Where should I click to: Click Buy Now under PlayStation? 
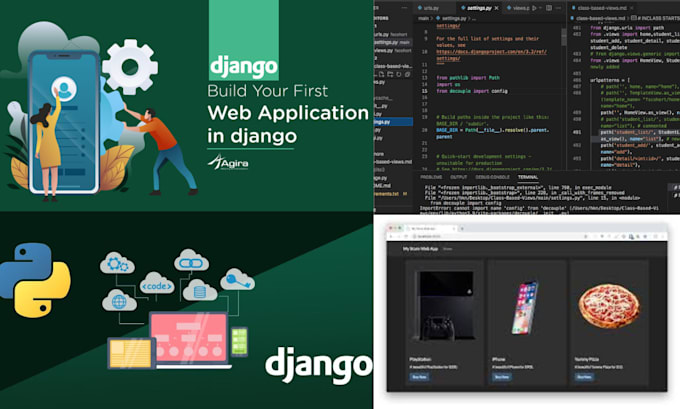pos(419,377)
